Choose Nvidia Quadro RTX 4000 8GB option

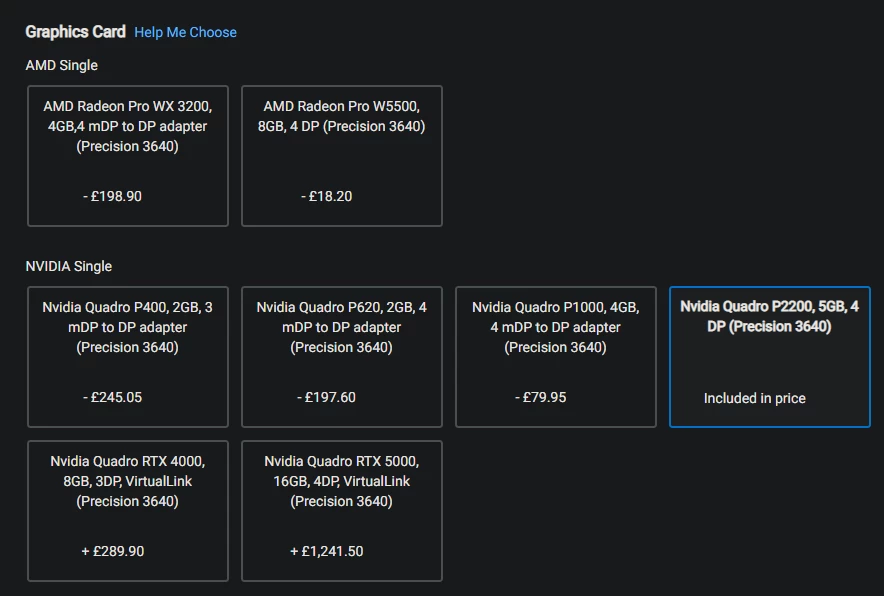tap(128, 511)
